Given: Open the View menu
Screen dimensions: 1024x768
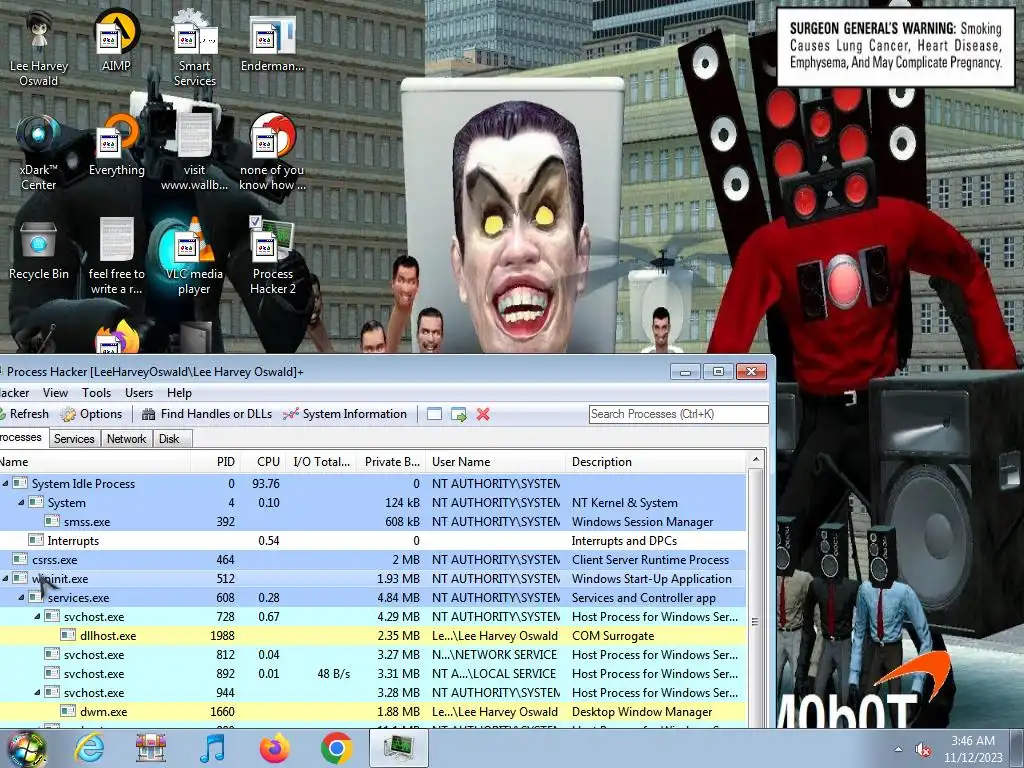Looking at the screenshot, I should [x=56, y=392].
